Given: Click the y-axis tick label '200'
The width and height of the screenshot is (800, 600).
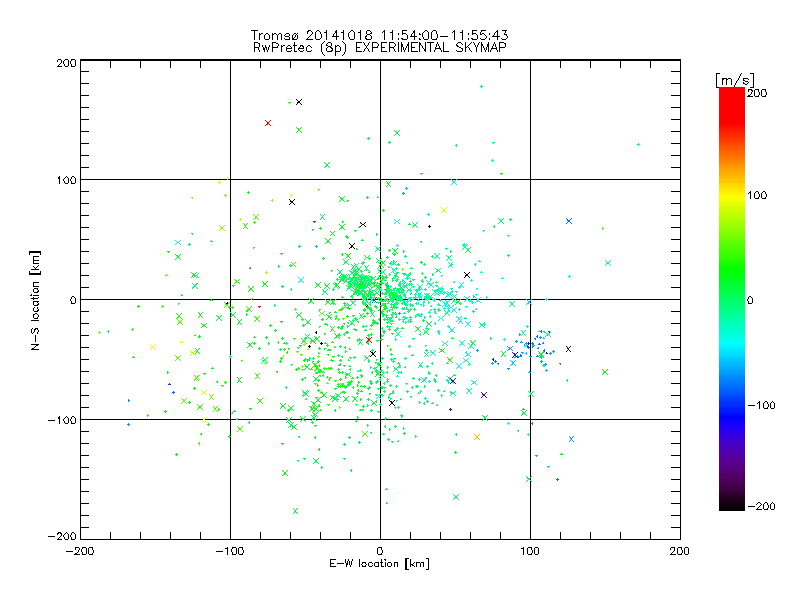Looking at the screenshot, I should (66, 63).
